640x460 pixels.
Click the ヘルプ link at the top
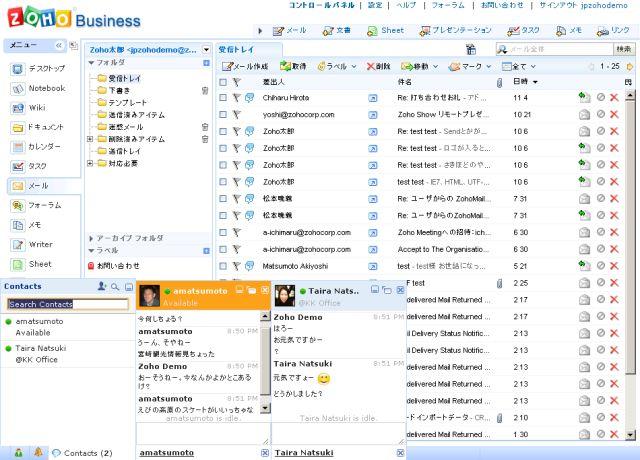tap(406, 5)
